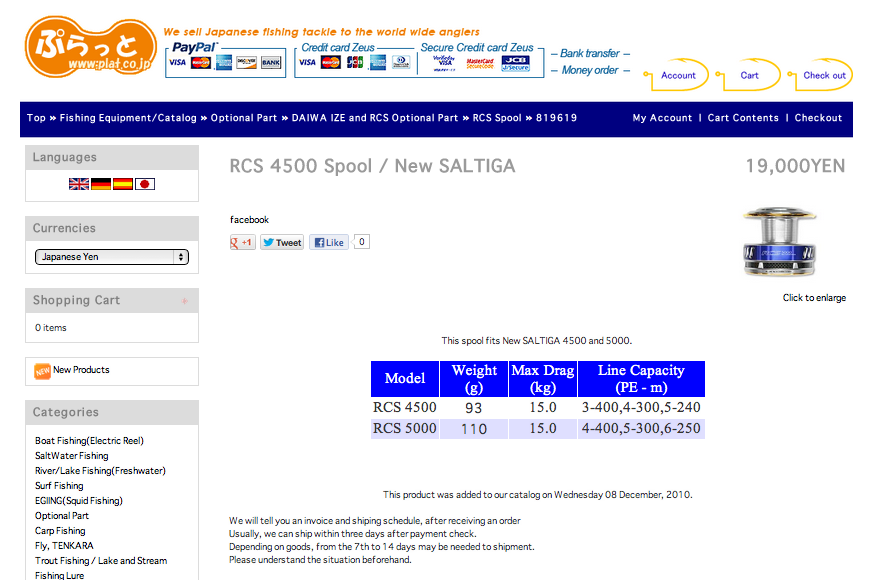
Task: Click the PayPal payment banner
Action: [x=226, y=59]
